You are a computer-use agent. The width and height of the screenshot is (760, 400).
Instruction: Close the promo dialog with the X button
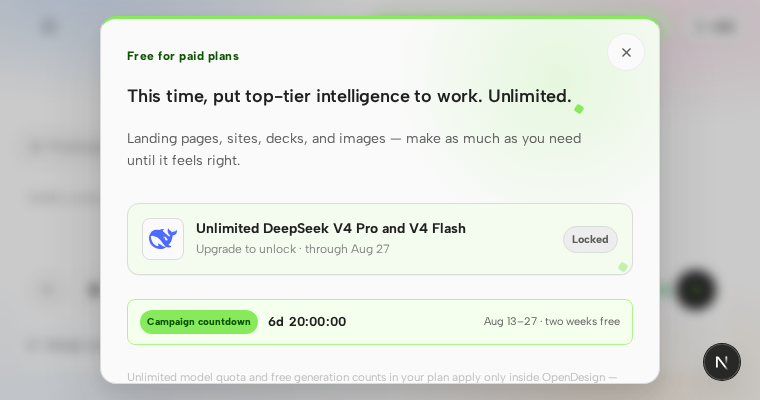click(x=626, y=52)
